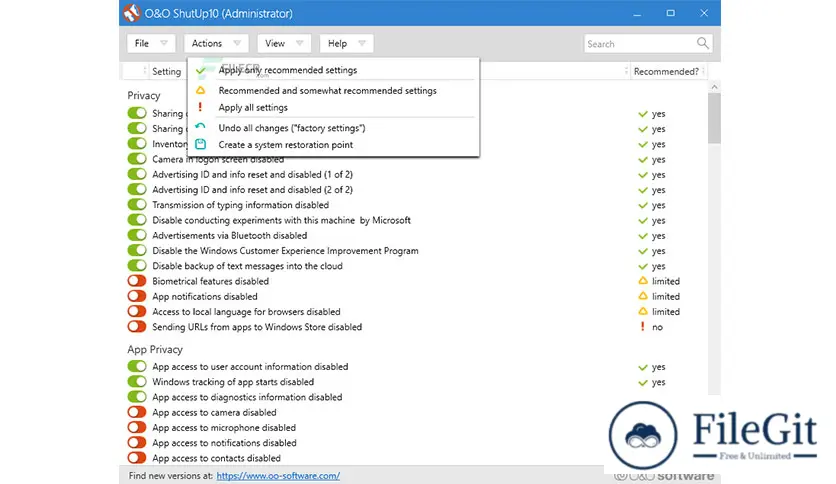Click the yes checkmark for Windows tracking of app starts
The image size is (836, 484).
click(x=643, y=382)
